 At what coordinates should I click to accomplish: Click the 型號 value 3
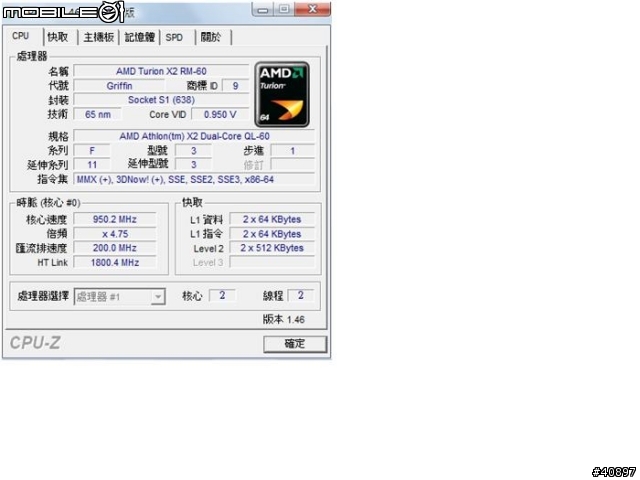coord(193,151)
